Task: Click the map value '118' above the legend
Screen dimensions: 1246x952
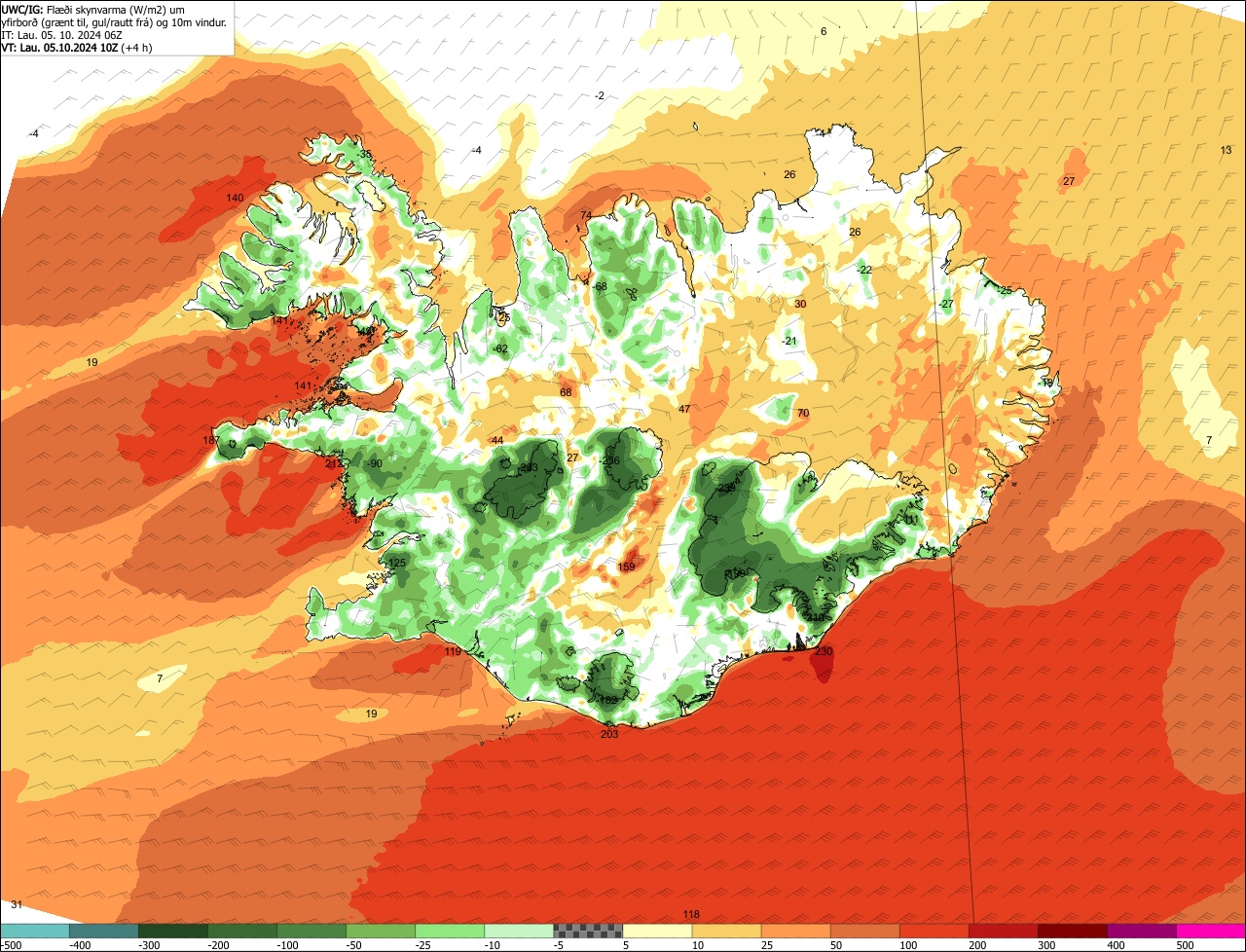Action: point(691,914)
